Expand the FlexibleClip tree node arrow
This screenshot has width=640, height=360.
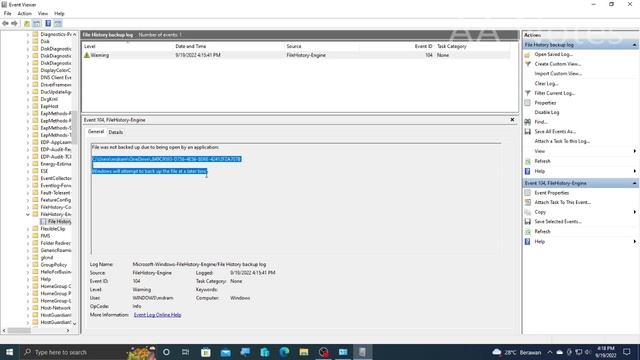click(x=28, y=229)
